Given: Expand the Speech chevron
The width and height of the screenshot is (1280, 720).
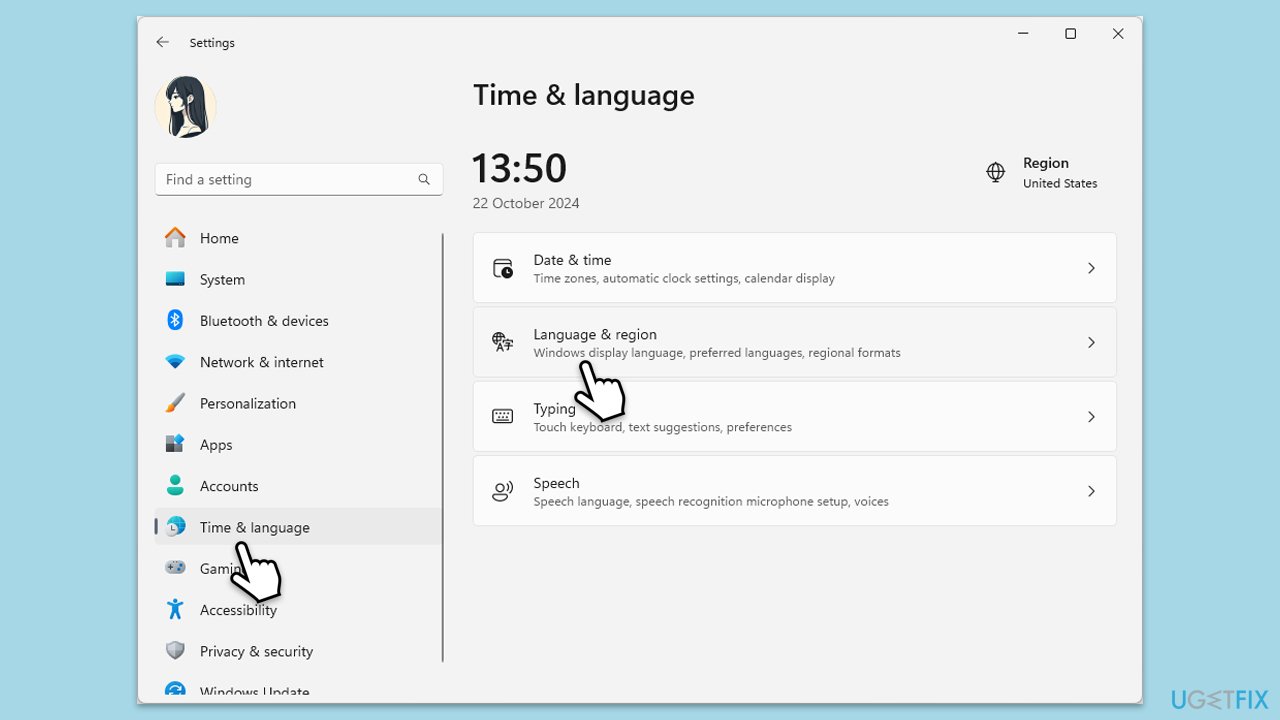Looking at the screenshot, I should click(x=1091, y=491).
